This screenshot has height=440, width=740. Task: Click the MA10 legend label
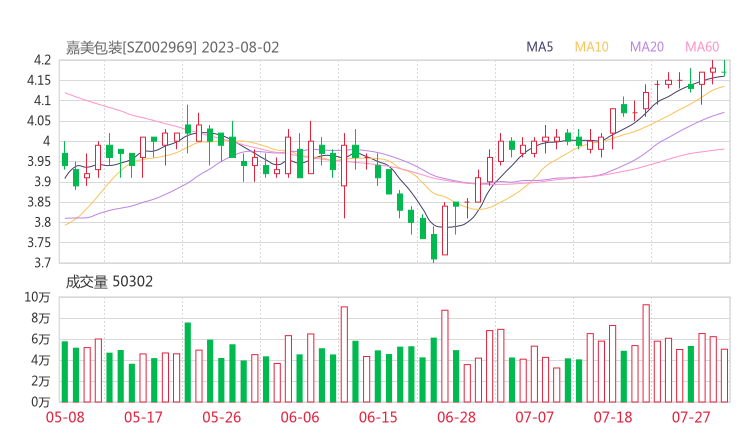[x=591, y=47]
